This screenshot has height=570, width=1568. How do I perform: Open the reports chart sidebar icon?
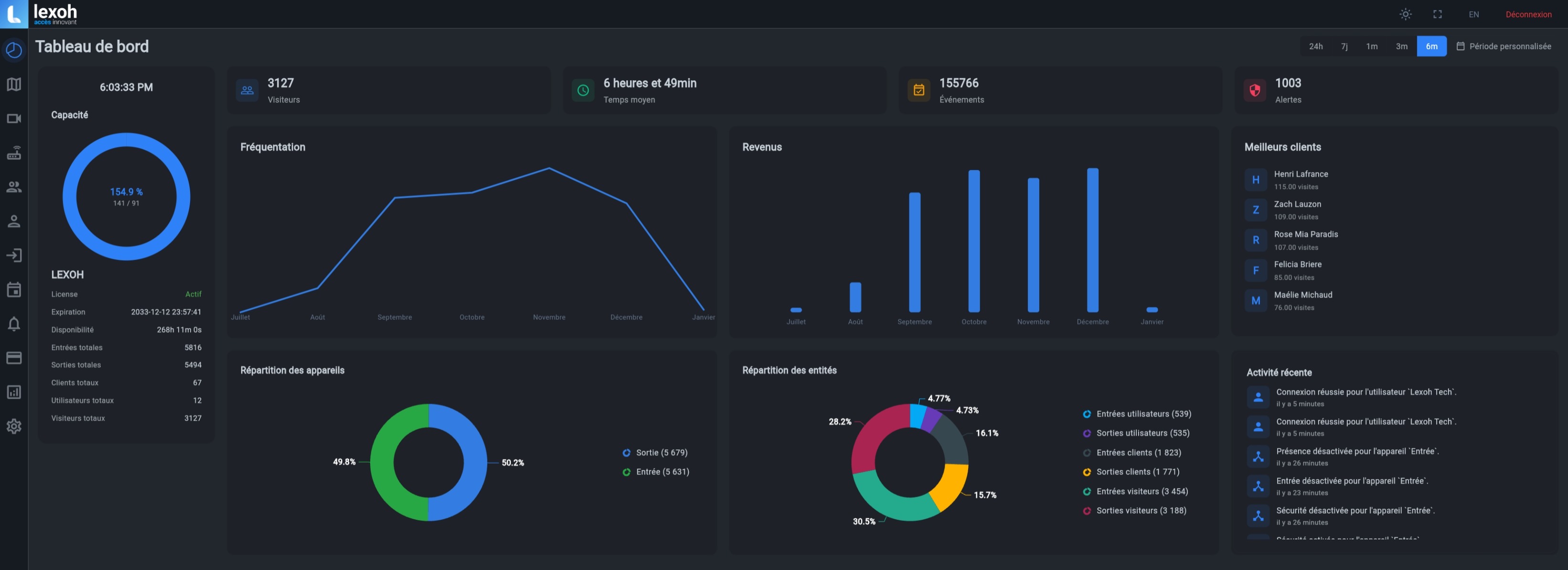(14, 392)
